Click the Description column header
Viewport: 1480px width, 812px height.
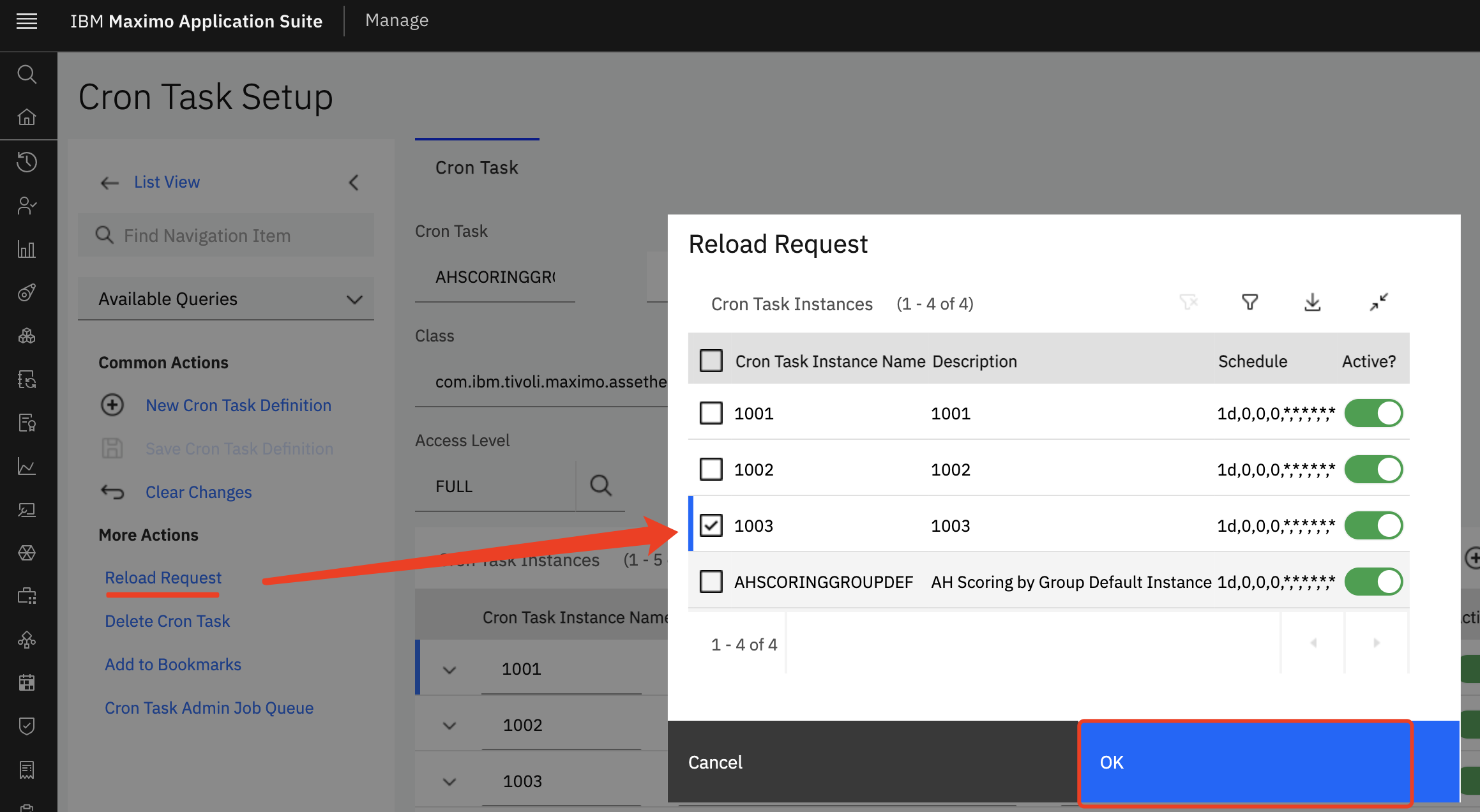click(974, 361)
